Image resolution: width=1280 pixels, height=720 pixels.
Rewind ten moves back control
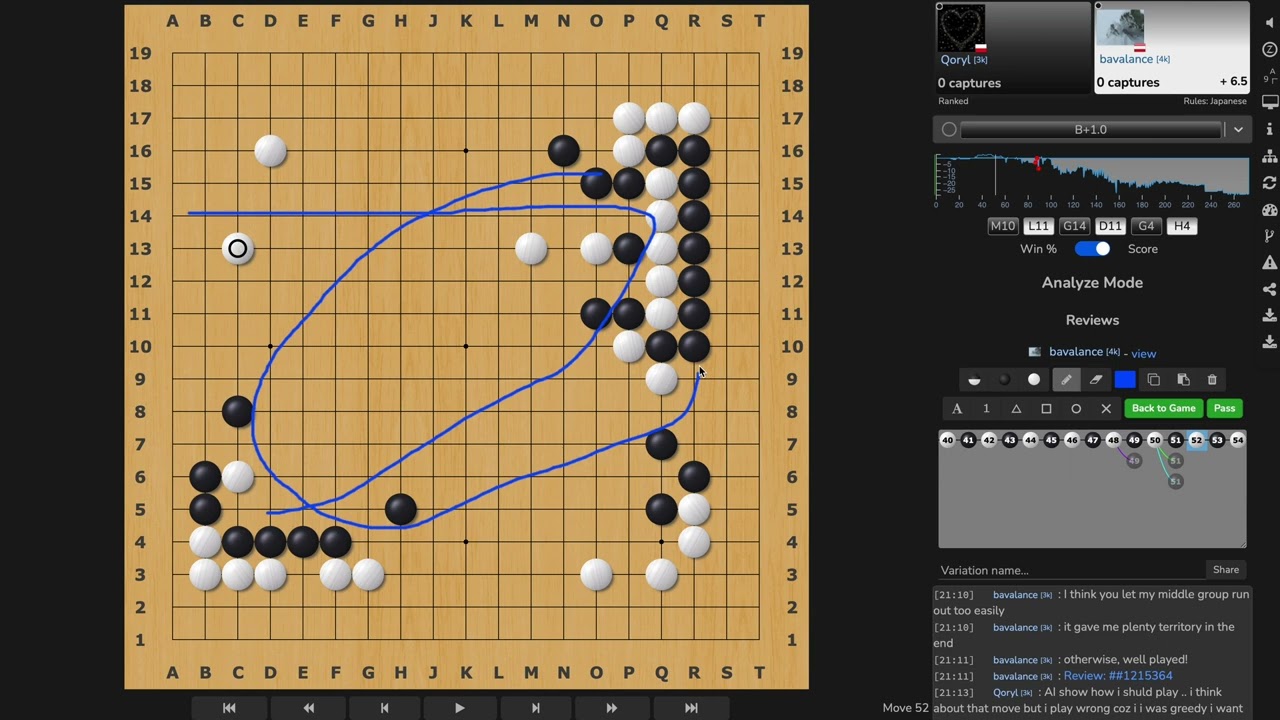pyautogui.click(x=308, y=708)
